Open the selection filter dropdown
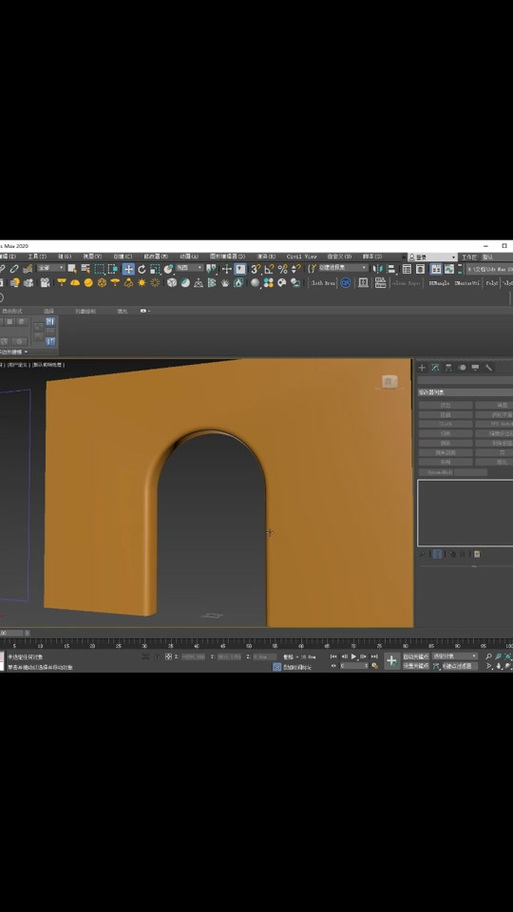 (51, 268)
